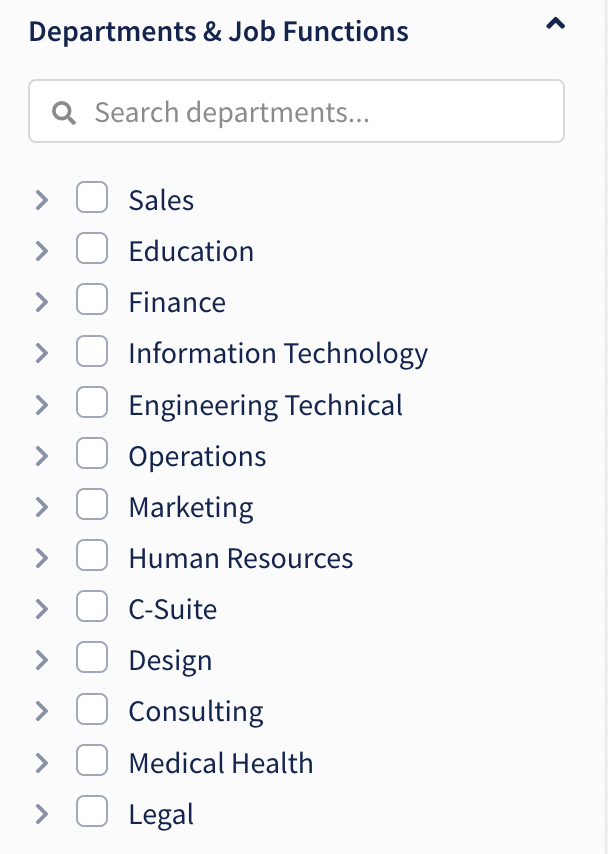Click the Medical Health label
Image resolution: width=608 pixels, height=854 pixels.
pos(221,763)
